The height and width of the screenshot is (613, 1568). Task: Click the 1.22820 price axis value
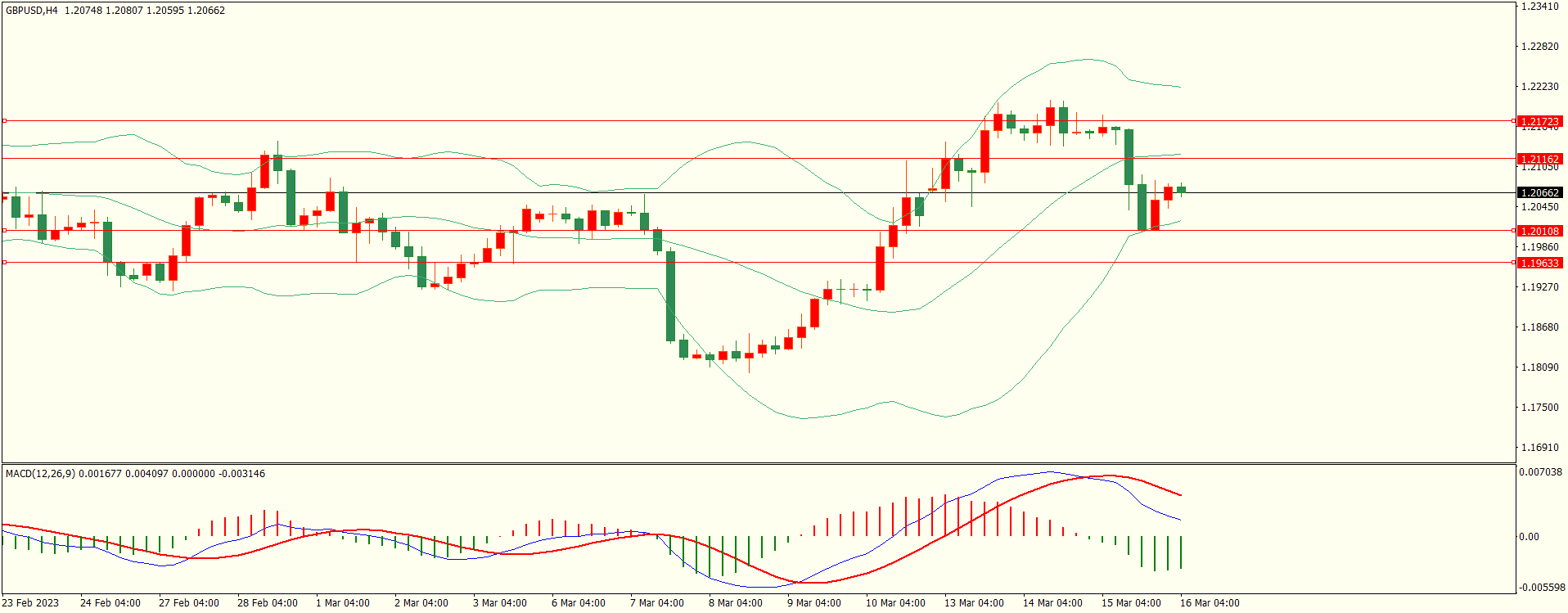click(1539, 47)
